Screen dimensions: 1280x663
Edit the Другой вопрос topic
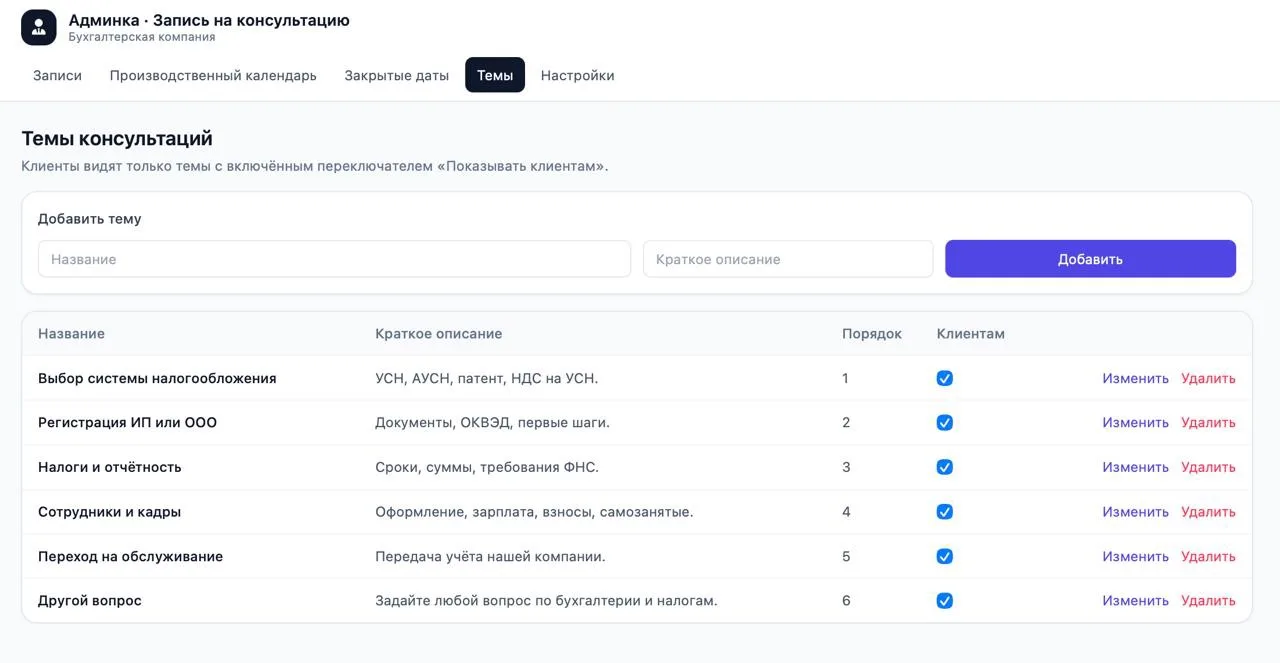1135,601
